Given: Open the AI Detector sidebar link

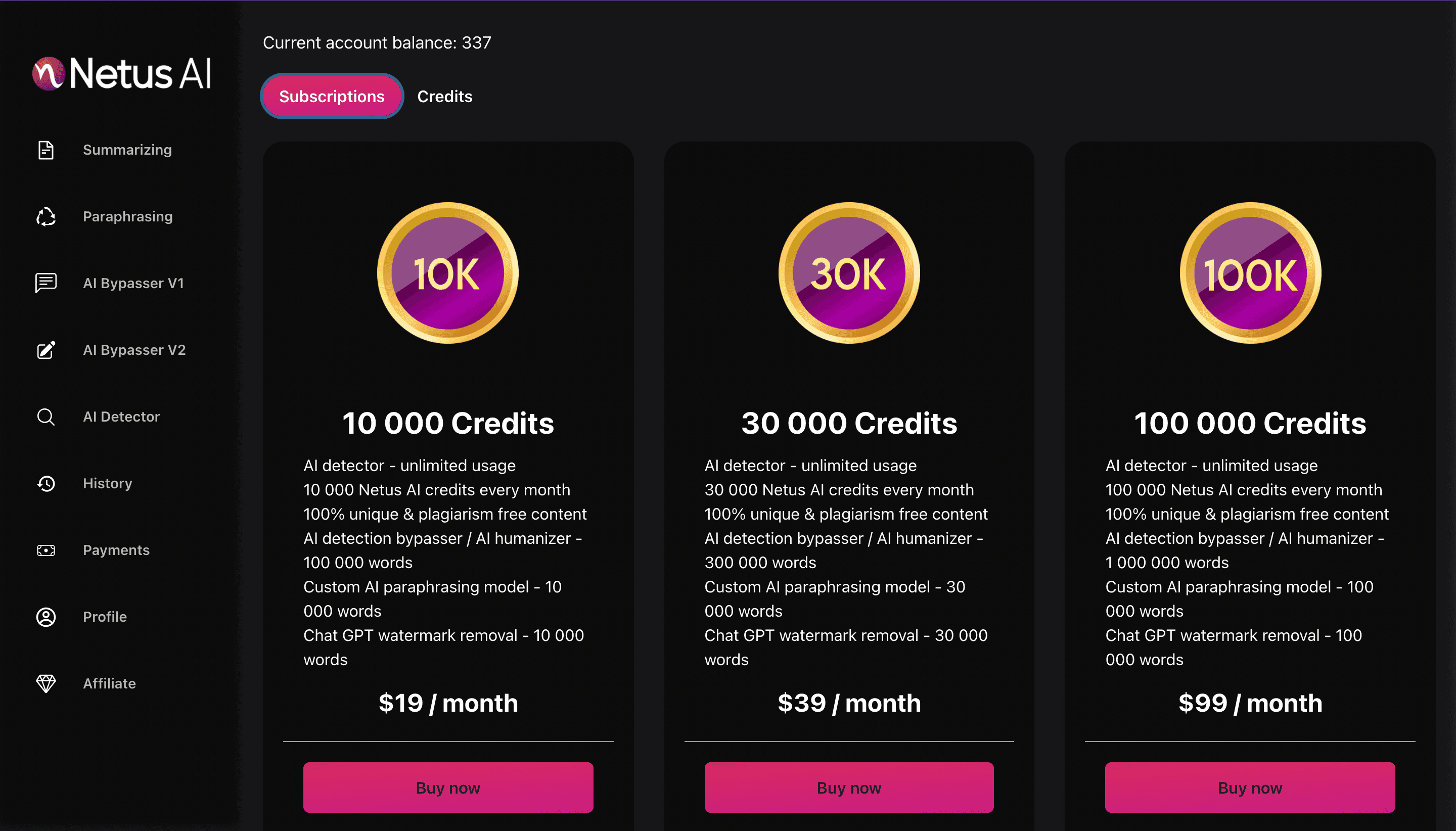Looking at the screenshot, I should point(121,417).
